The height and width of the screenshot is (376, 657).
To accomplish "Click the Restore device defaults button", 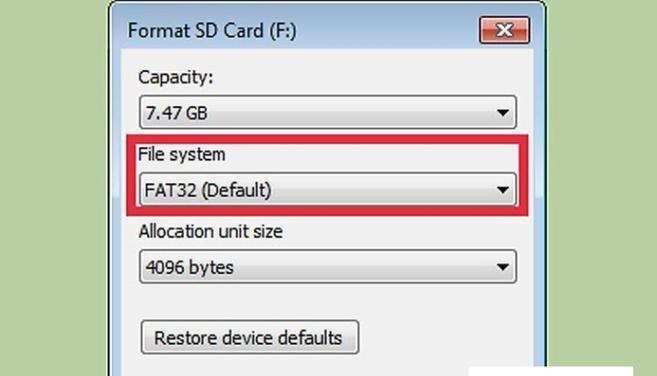I will pos(250,337).
